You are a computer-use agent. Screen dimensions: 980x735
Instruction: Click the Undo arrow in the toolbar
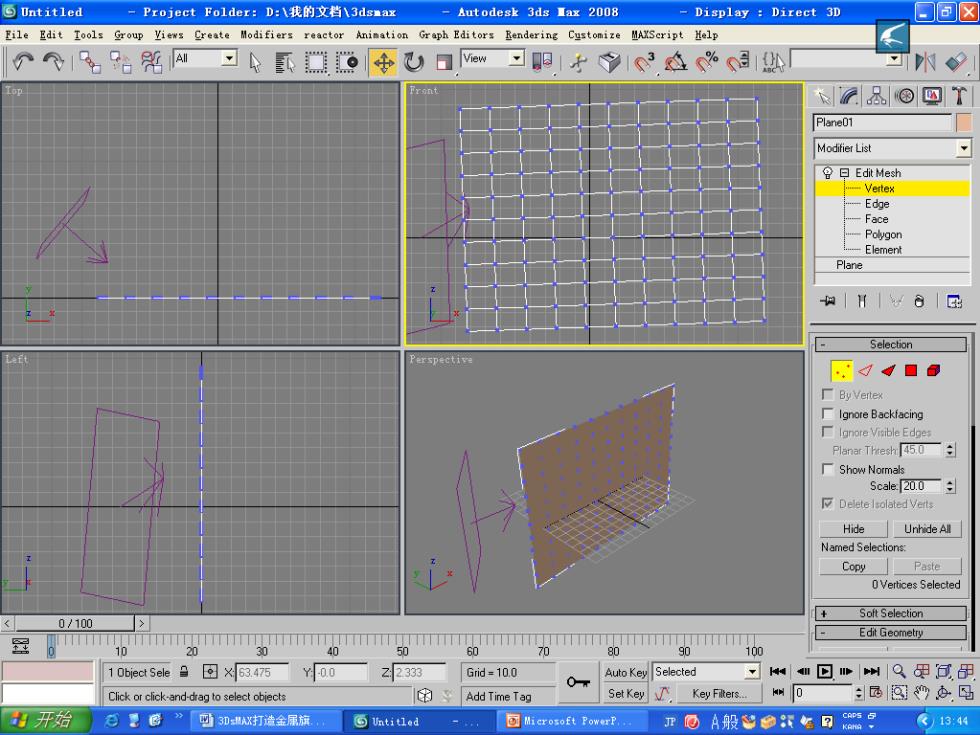point(23,61)
